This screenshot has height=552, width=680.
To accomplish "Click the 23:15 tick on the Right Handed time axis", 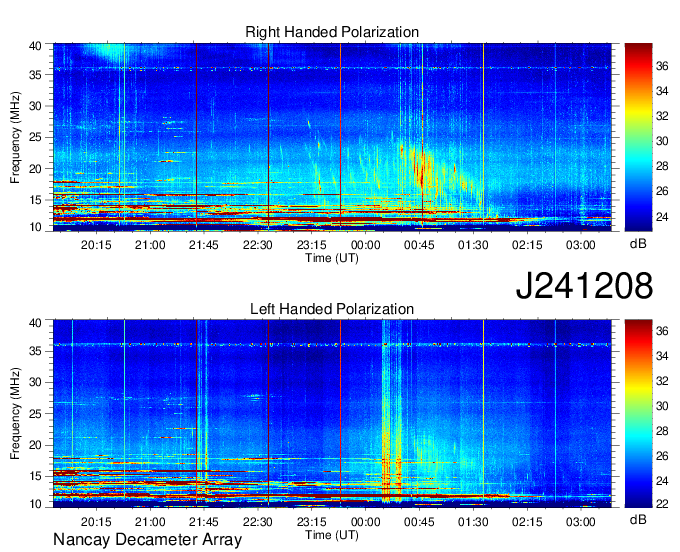I will pyautogui.click(x=311, y=245).
